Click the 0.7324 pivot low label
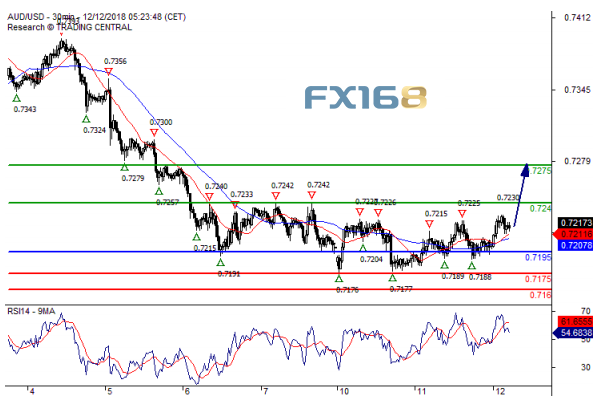Viewport: 599px width, 403px height. [x=94, y=130]
